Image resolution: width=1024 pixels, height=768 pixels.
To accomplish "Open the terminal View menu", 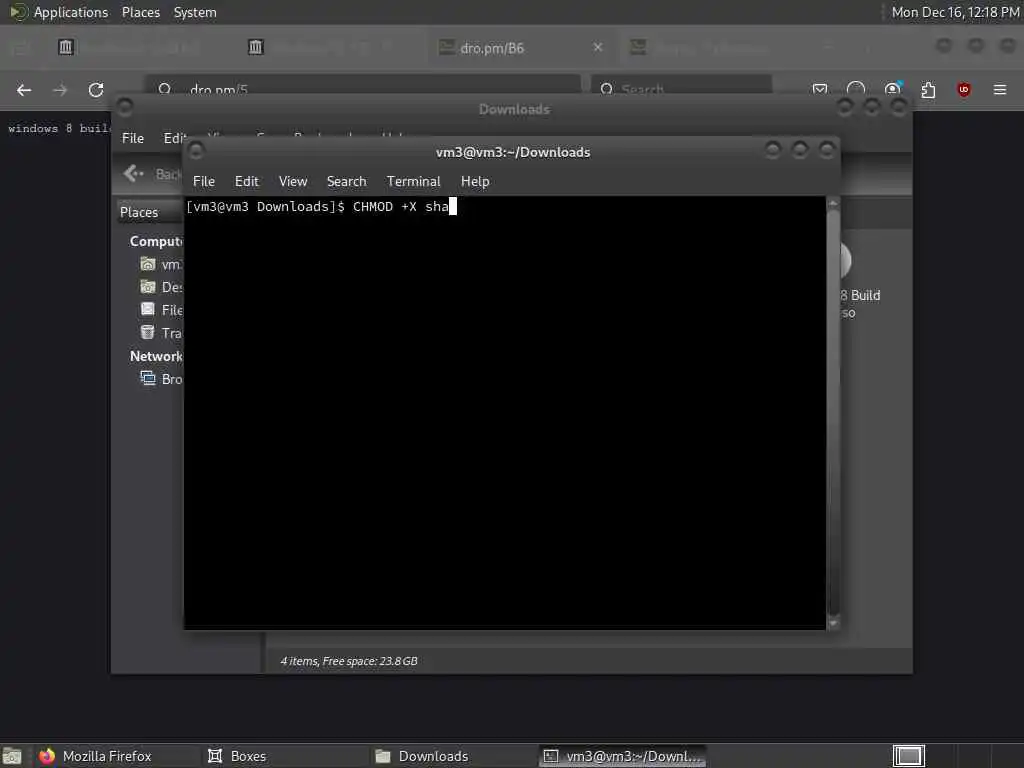I will click(x=293, y=182).
